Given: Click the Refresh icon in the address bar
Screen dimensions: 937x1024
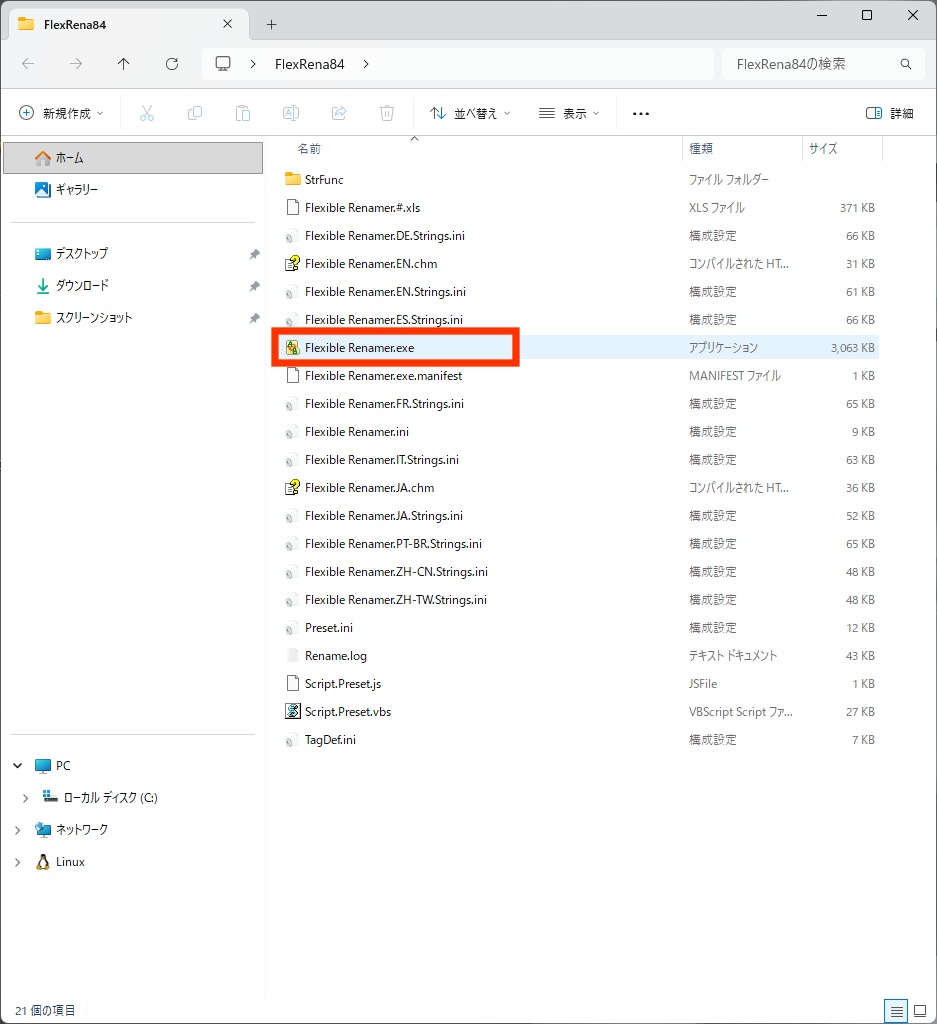Looking at the screenshot, I should (x=171, y=63).
